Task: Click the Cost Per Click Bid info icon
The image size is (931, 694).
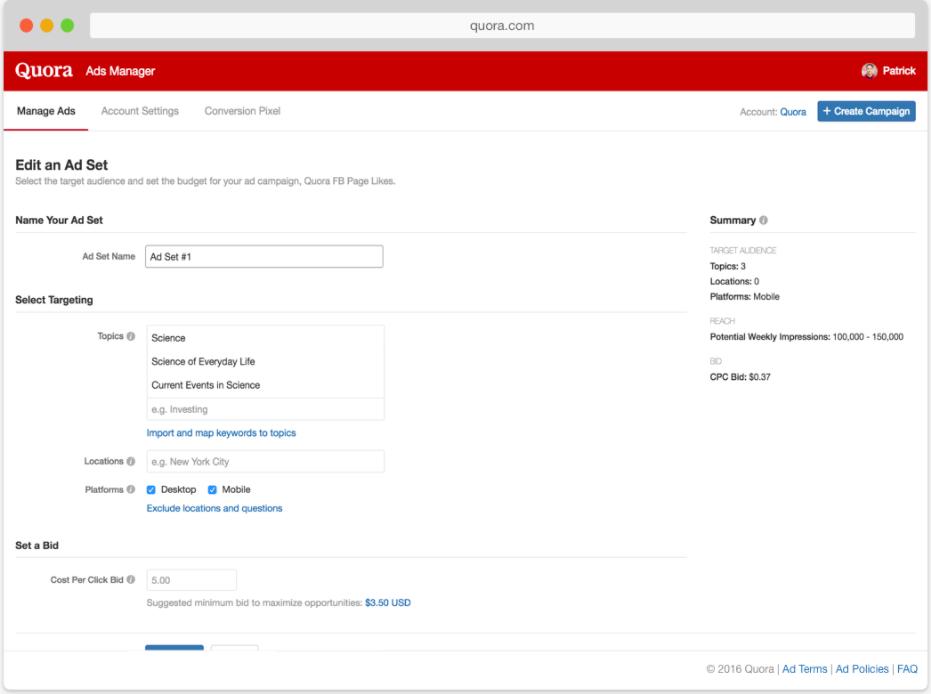Action: 131,579
